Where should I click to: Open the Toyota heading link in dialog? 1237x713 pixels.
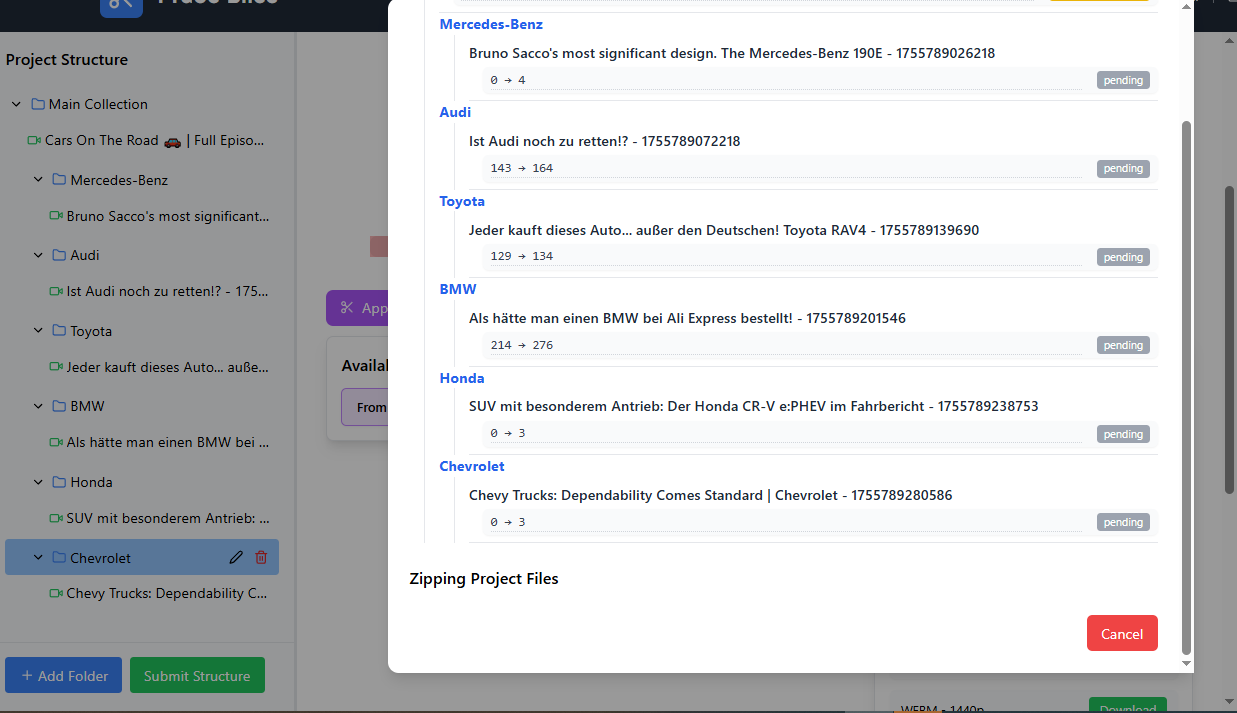(462, 201)
